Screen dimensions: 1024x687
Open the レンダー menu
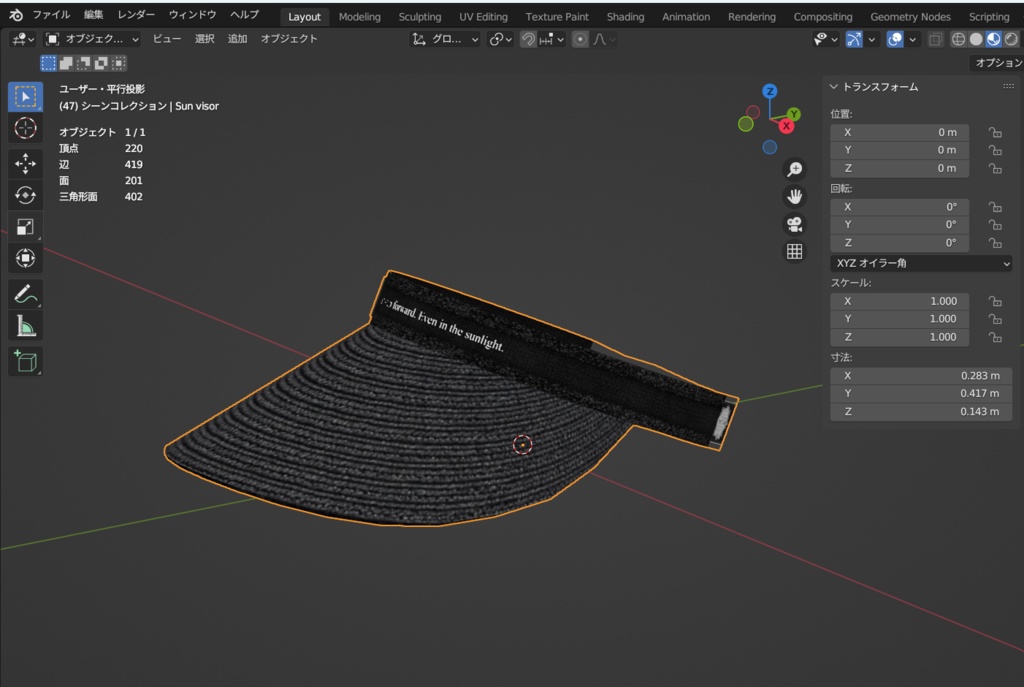[x=136, y=14]
